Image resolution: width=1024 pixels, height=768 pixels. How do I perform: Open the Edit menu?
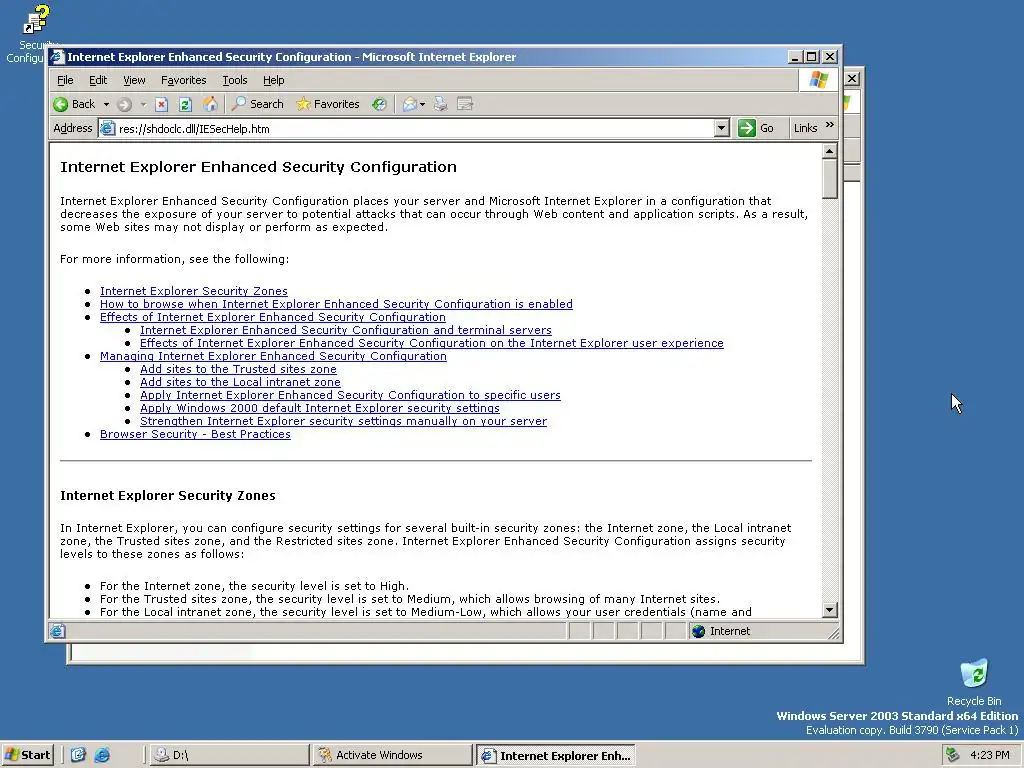(98, 80)
